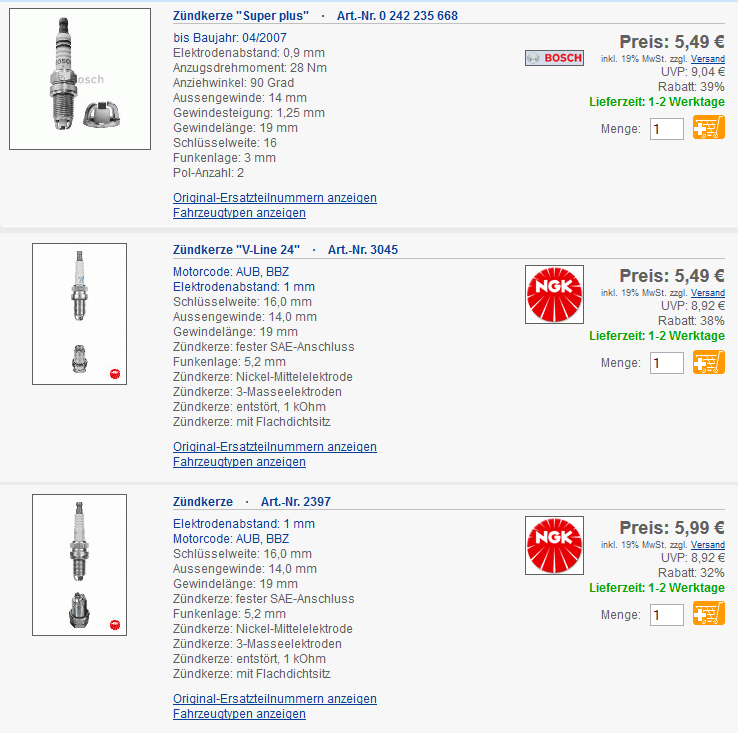Viewport: 738px width, 733px height.
Task: Show Original-Ersatzteilnummern for Bosch Super plus
Action: (x=275, y=198)
